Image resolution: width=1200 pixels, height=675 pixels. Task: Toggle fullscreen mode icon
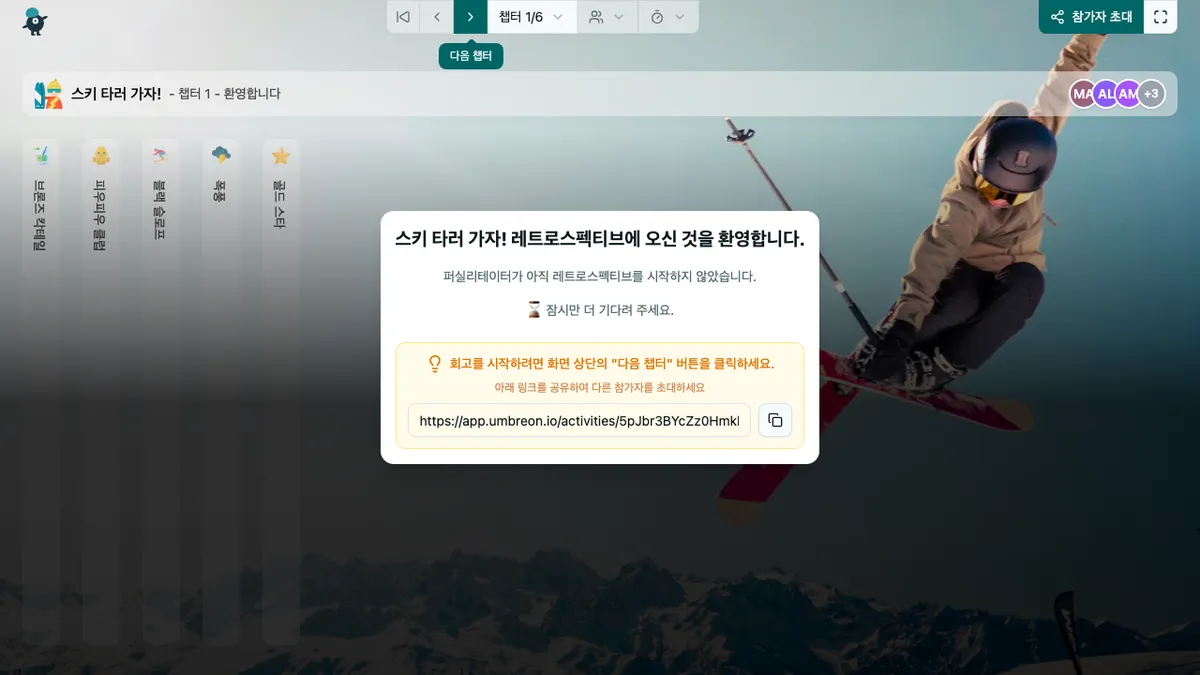1160,17
